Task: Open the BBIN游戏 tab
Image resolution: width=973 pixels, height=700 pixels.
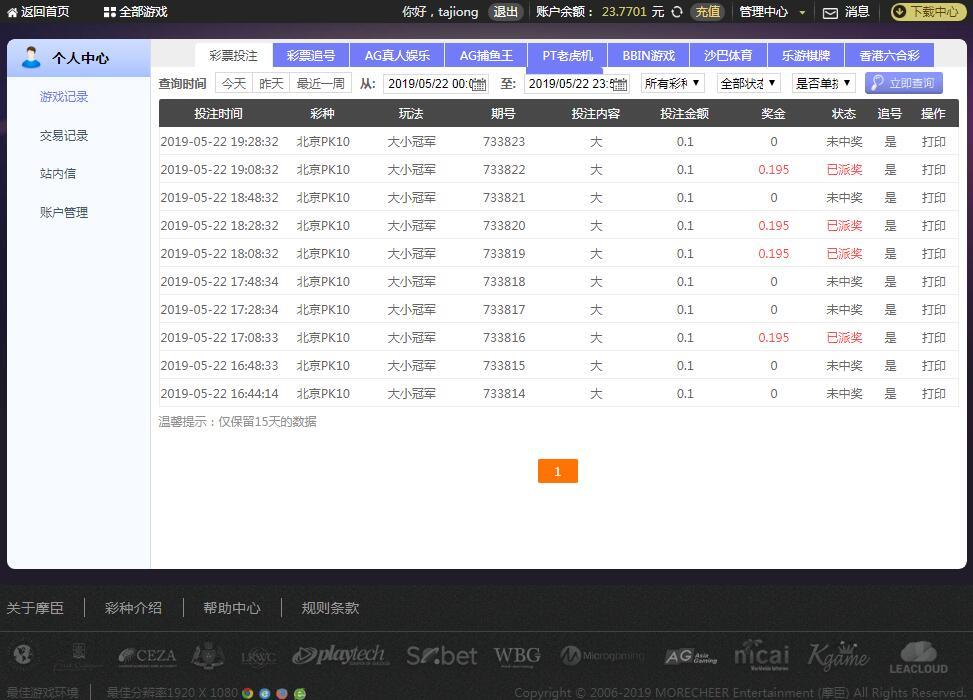Action: (648, 55)
